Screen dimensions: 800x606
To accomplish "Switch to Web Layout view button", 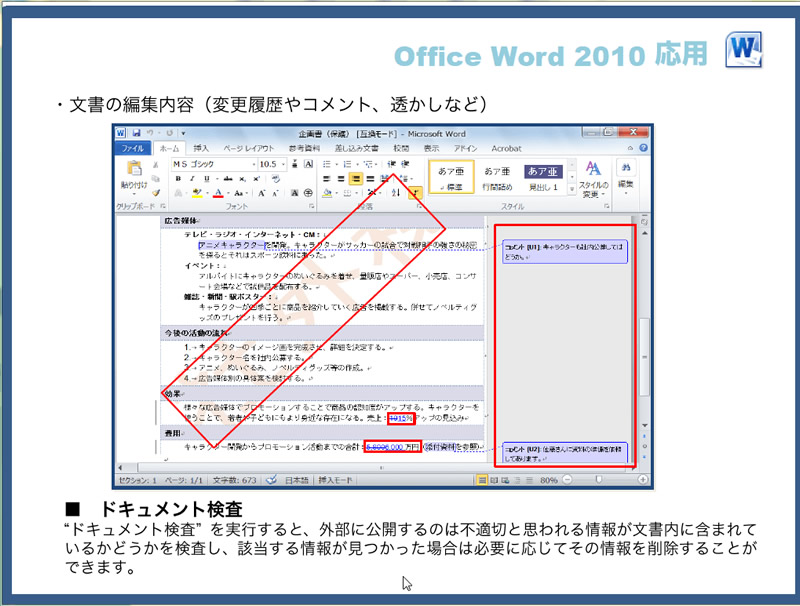I will click(505, 480).
